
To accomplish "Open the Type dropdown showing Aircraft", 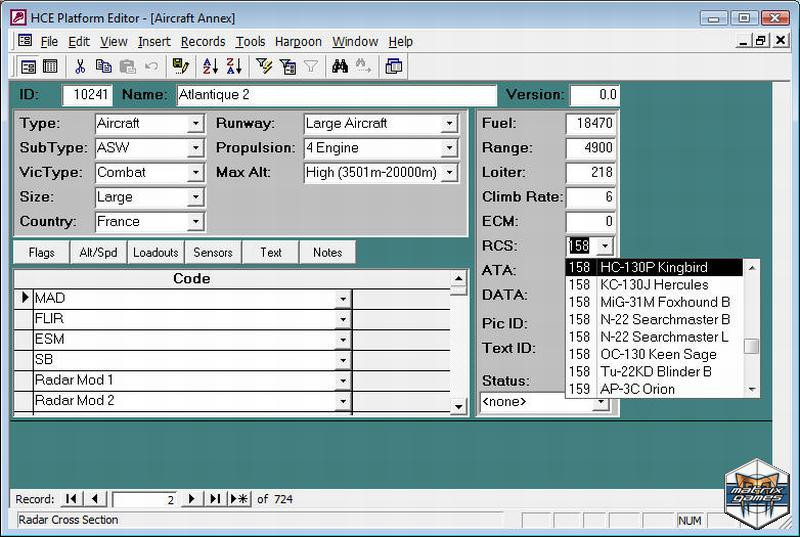I will [195, 123].
